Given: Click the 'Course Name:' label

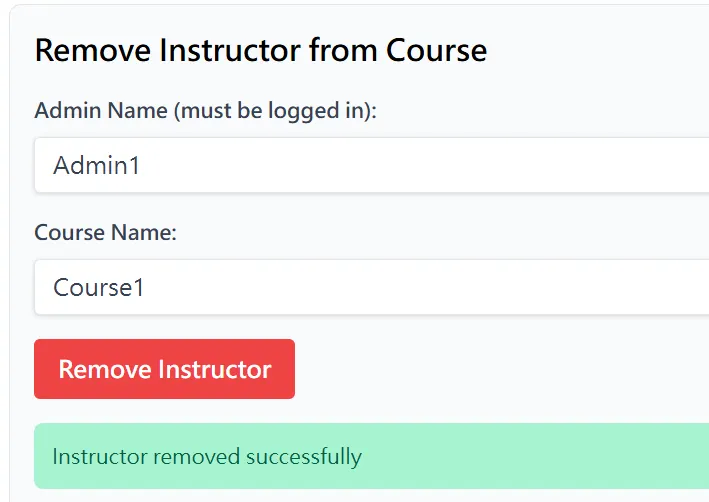Looking at the screenshot, I should tap(105, 233).
